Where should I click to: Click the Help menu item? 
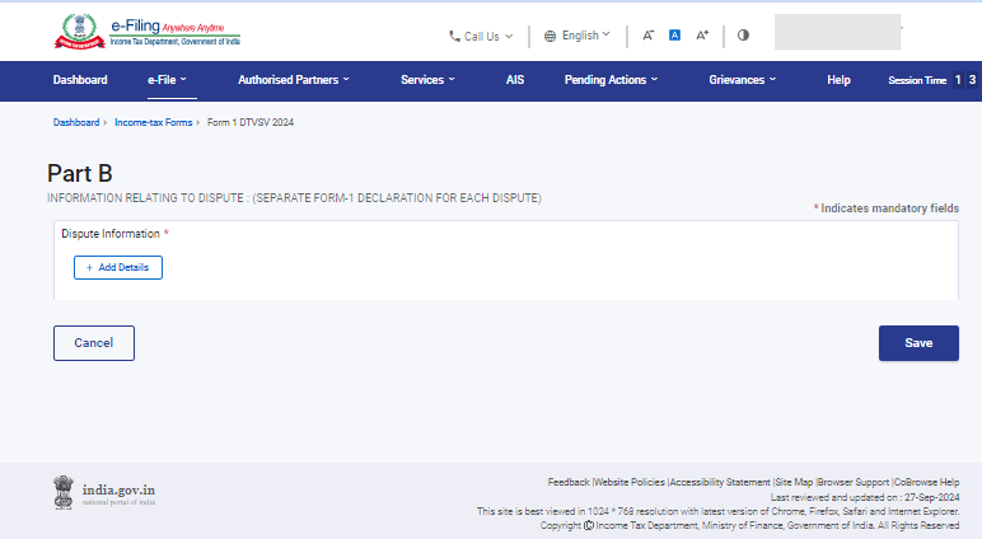839,80
